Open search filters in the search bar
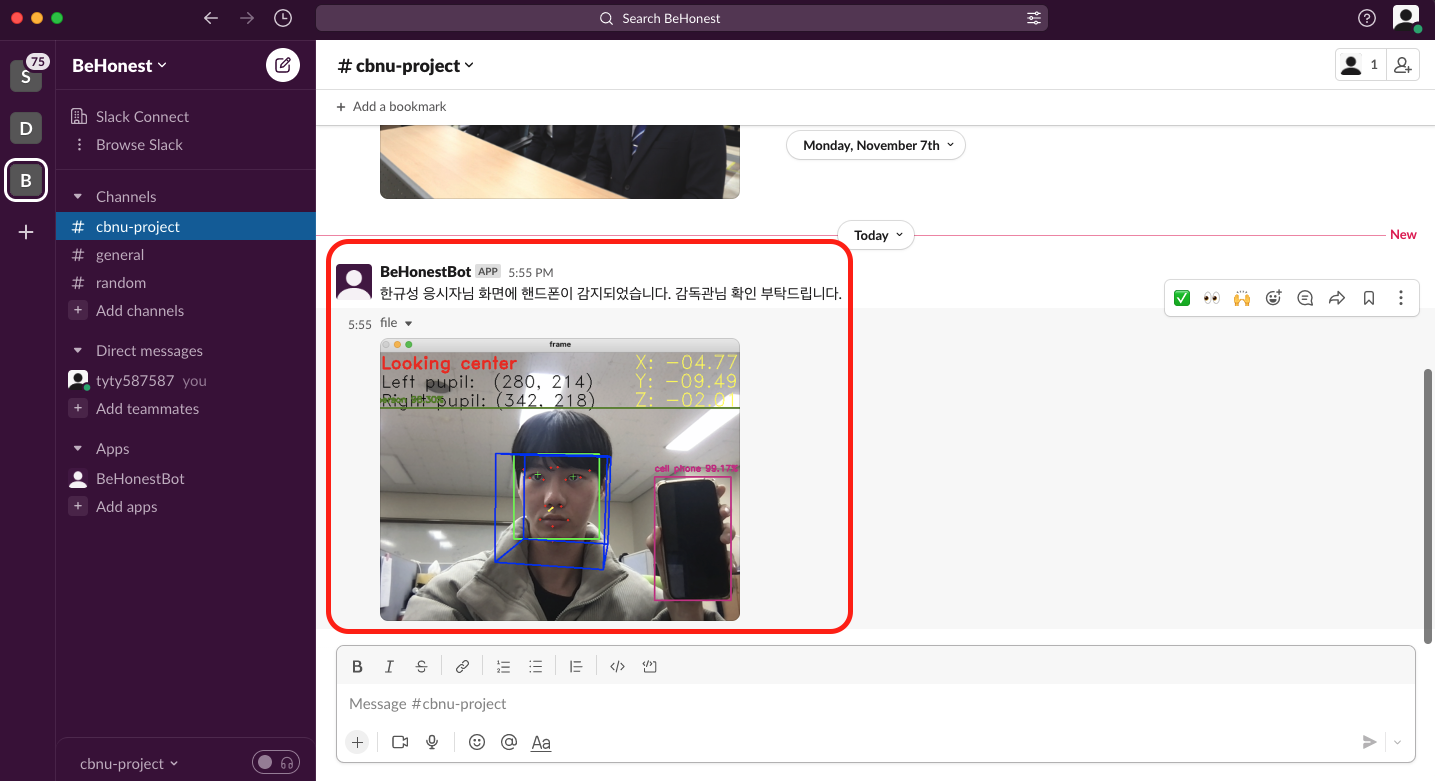1435x781 pixels. [x=1033, y=17]
